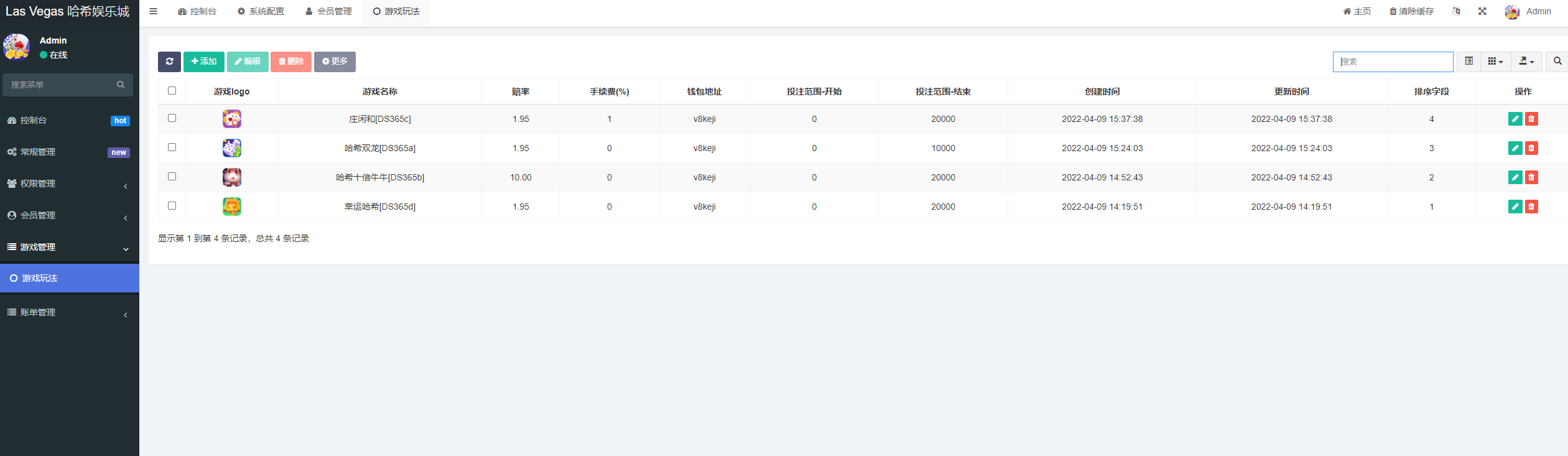This screenshot has width=1568, height=456.
Task: Click the 清除缓存 link in top bar
Action: point(1411,11)
